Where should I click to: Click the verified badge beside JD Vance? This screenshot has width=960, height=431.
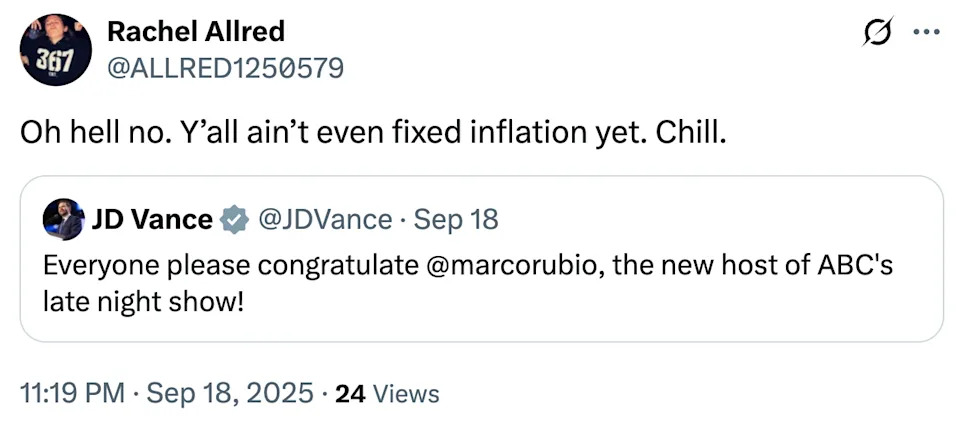coord(233,219)
